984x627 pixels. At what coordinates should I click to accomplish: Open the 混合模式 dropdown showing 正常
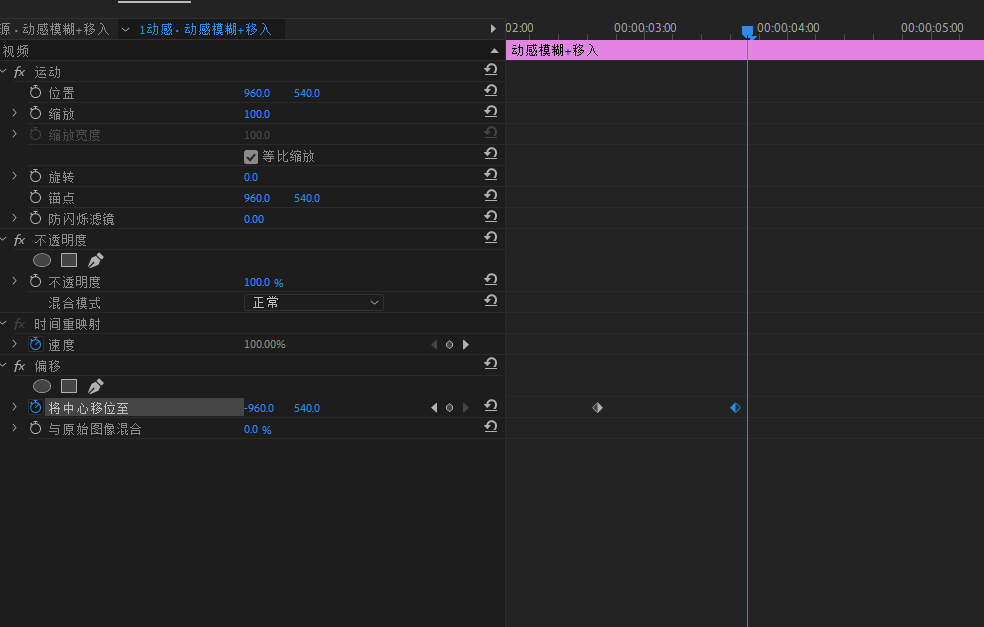point(314,303)
